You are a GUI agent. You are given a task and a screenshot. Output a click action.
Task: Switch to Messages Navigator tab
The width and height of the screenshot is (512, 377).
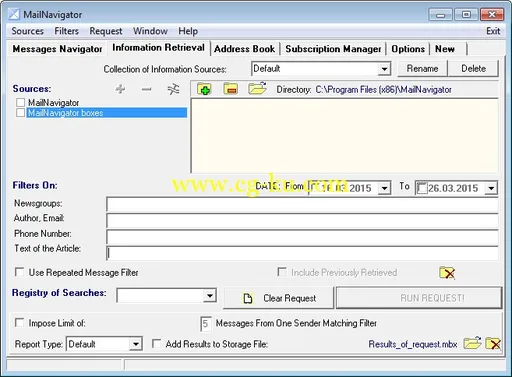coord(57,49)
